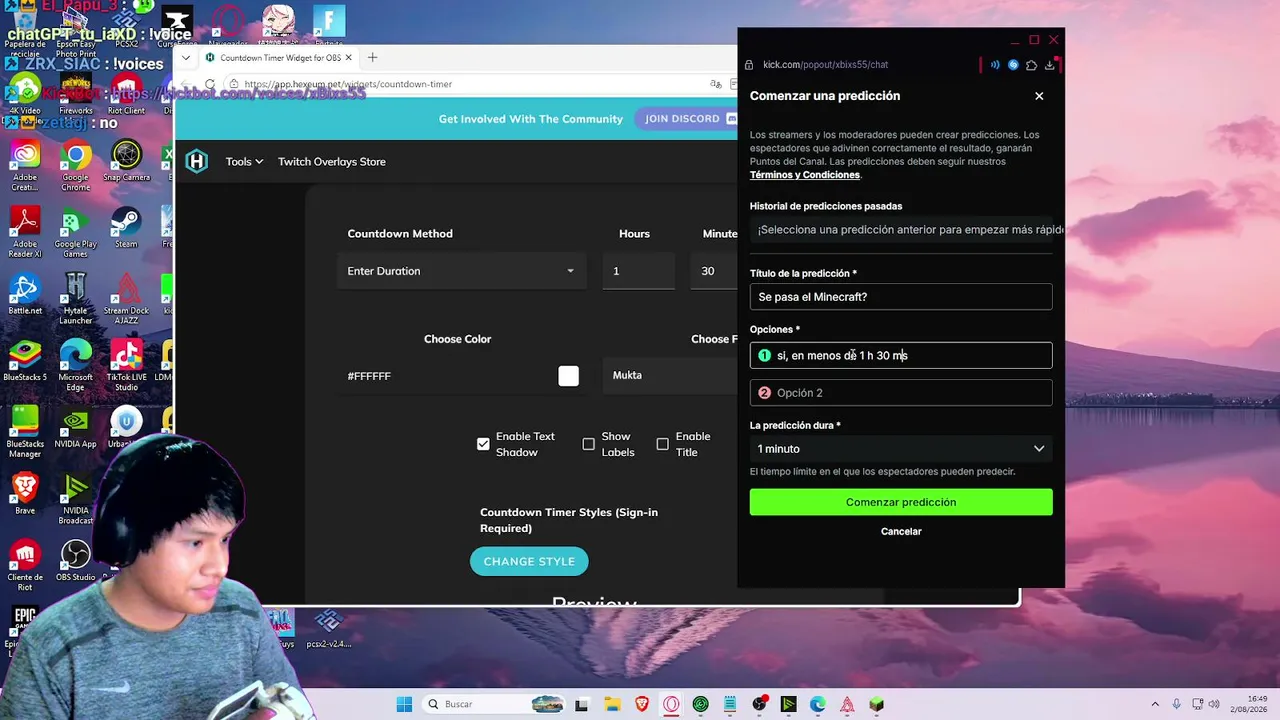Viewport: 1280px width, 720px height.
Task: Click microphone icon in system tray
Action: coord(1176,704)
